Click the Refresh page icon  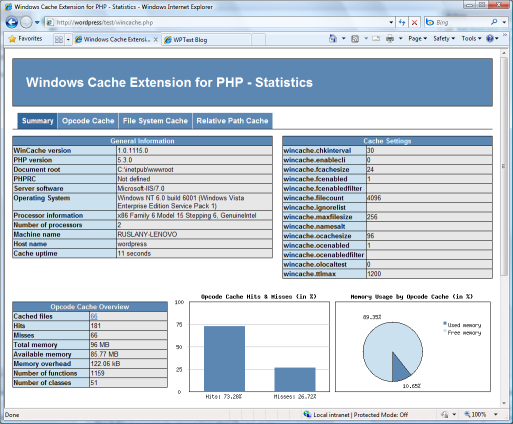(x=402, y=22)
